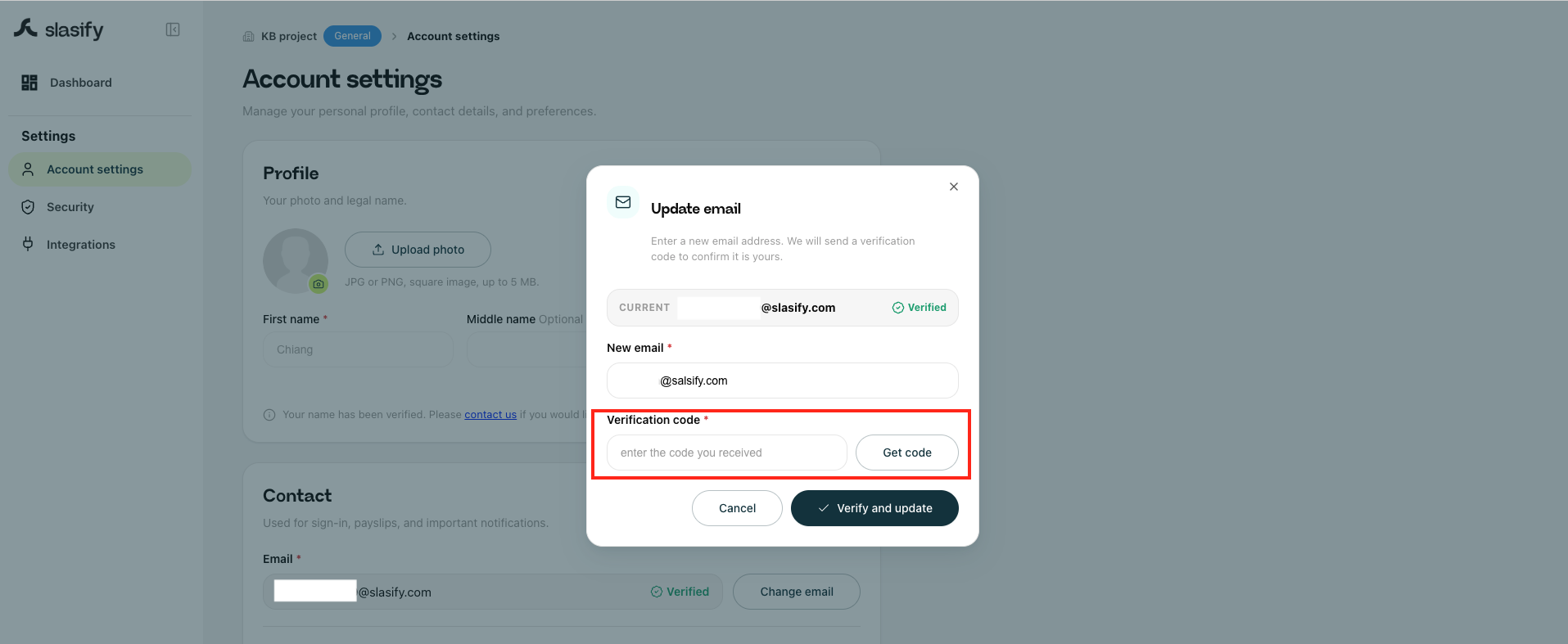The image size is (1568, 644).
Task: Click the KB project breadcrumb
Action: pyautogui.click(x=288, y=36)
